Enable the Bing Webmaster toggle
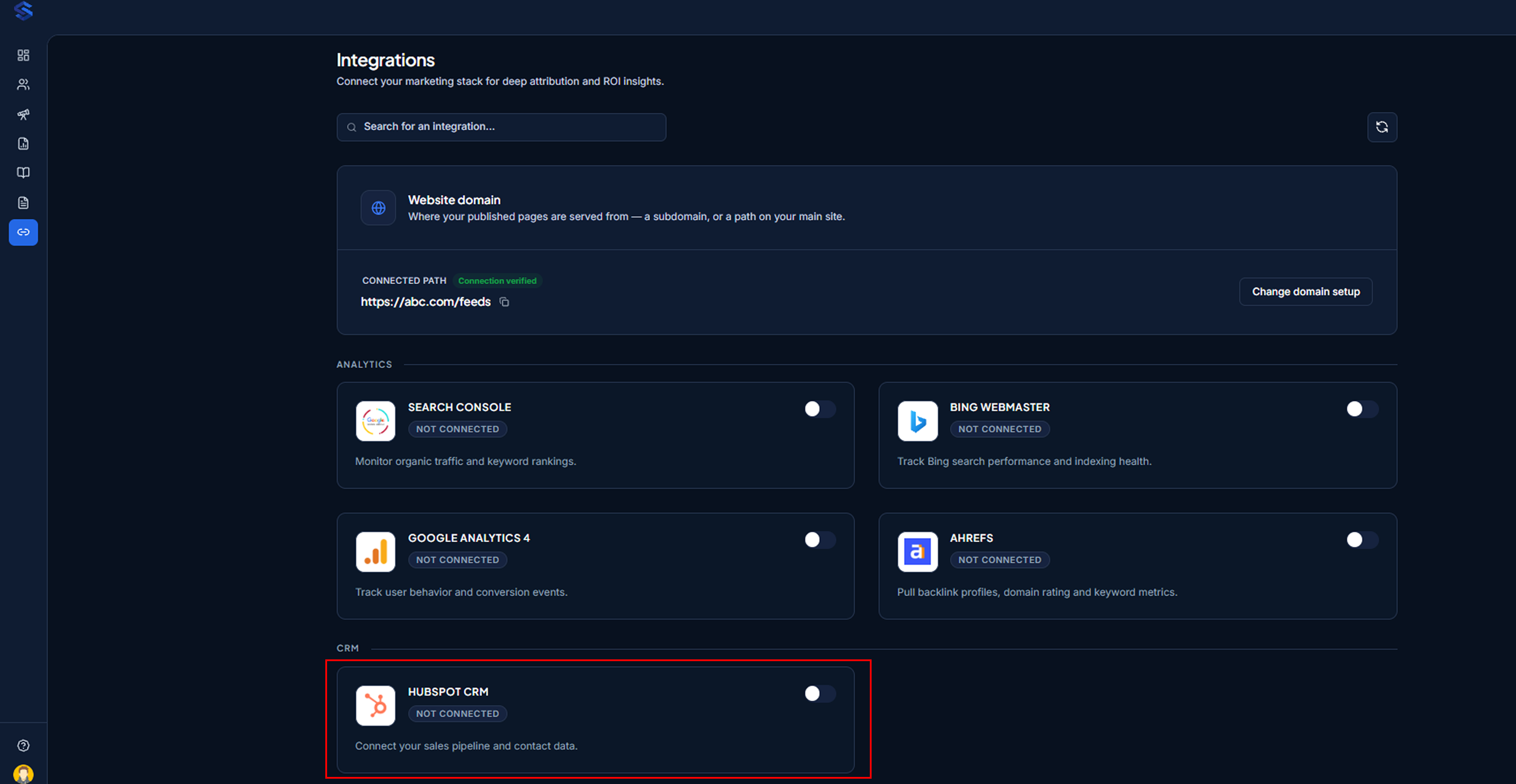Image resolution: width=1516 pixels, height=784 pixels. 1362,408
